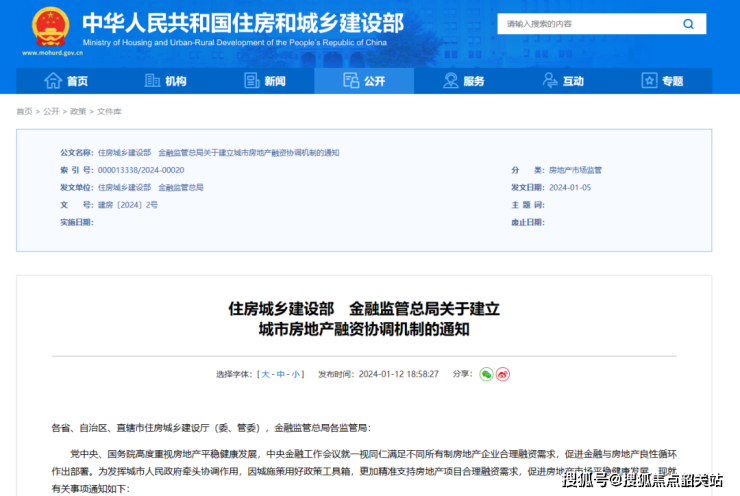
Task: Click the magnifier search icon
Action: (x=688, y=24)
